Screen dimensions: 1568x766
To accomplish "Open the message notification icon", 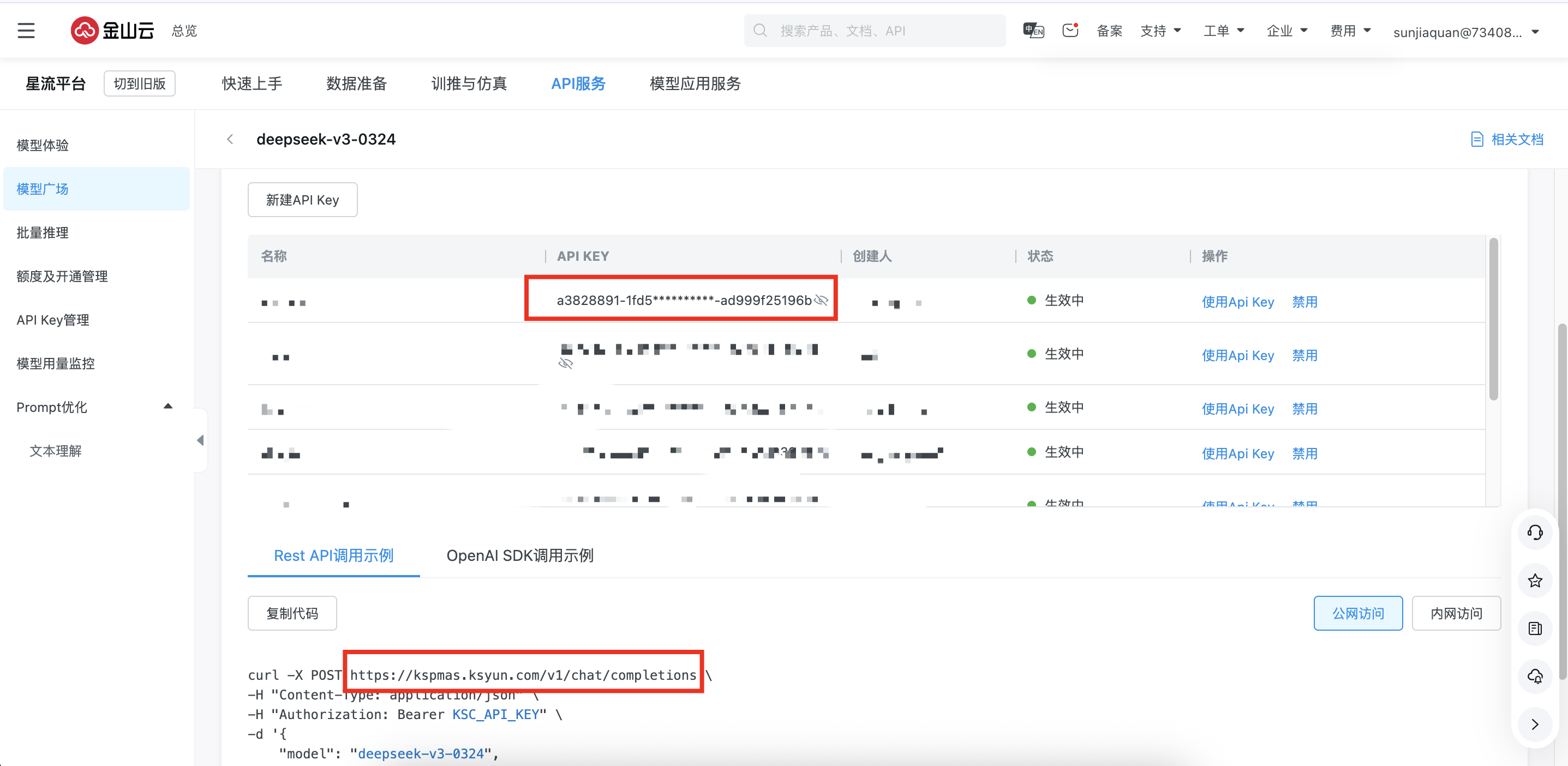I will pyautogui.click(x=1069, y=31).
